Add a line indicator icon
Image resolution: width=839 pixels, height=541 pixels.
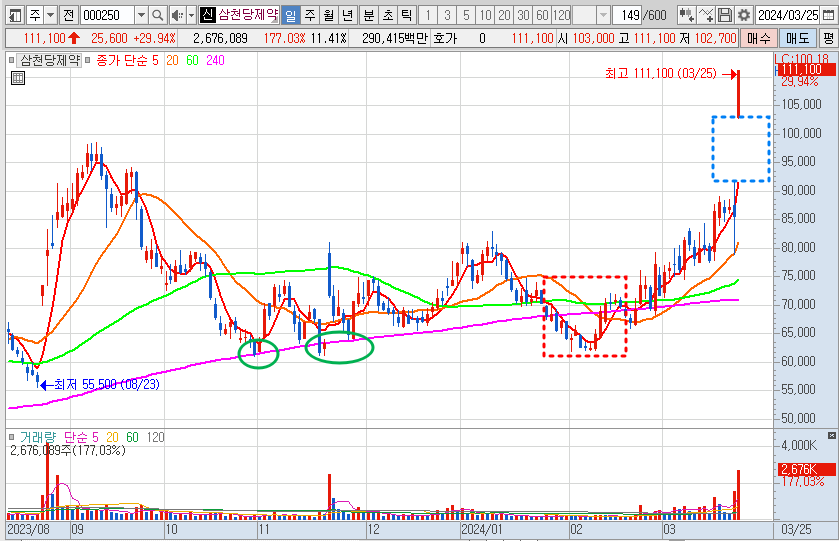pos(706,16)
